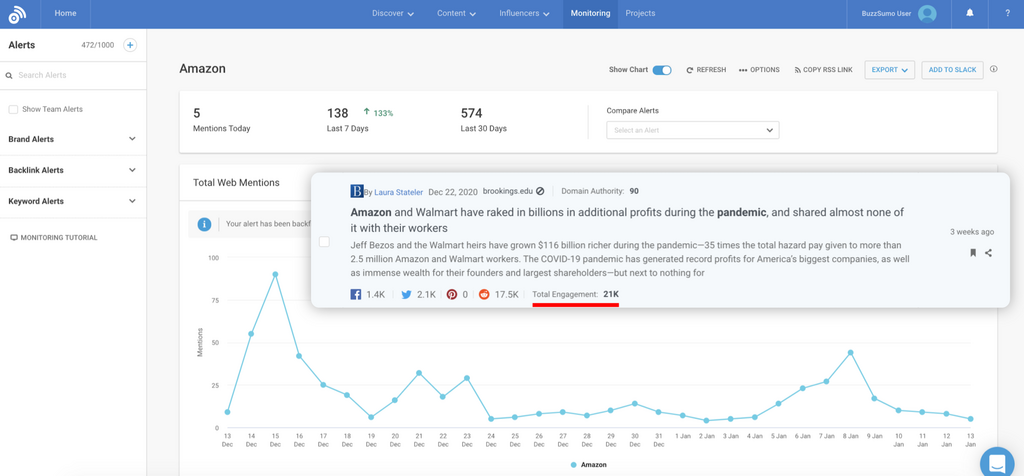Click the 15 Dec peak data point
Screen dimensions: 1024x476
(x=275, y=274)
